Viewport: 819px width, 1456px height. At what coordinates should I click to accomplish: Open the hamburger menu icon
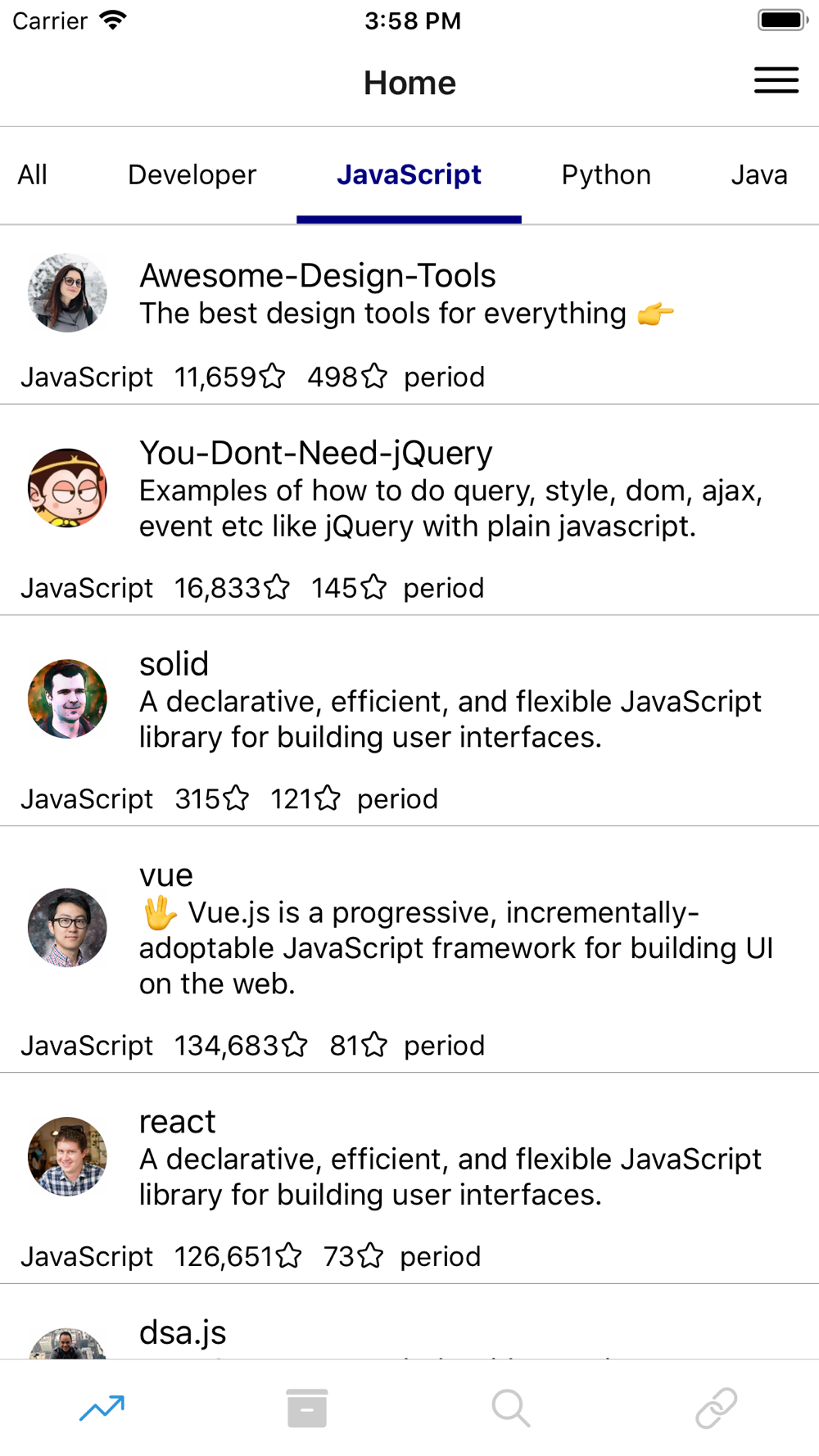tap(776, 80)
